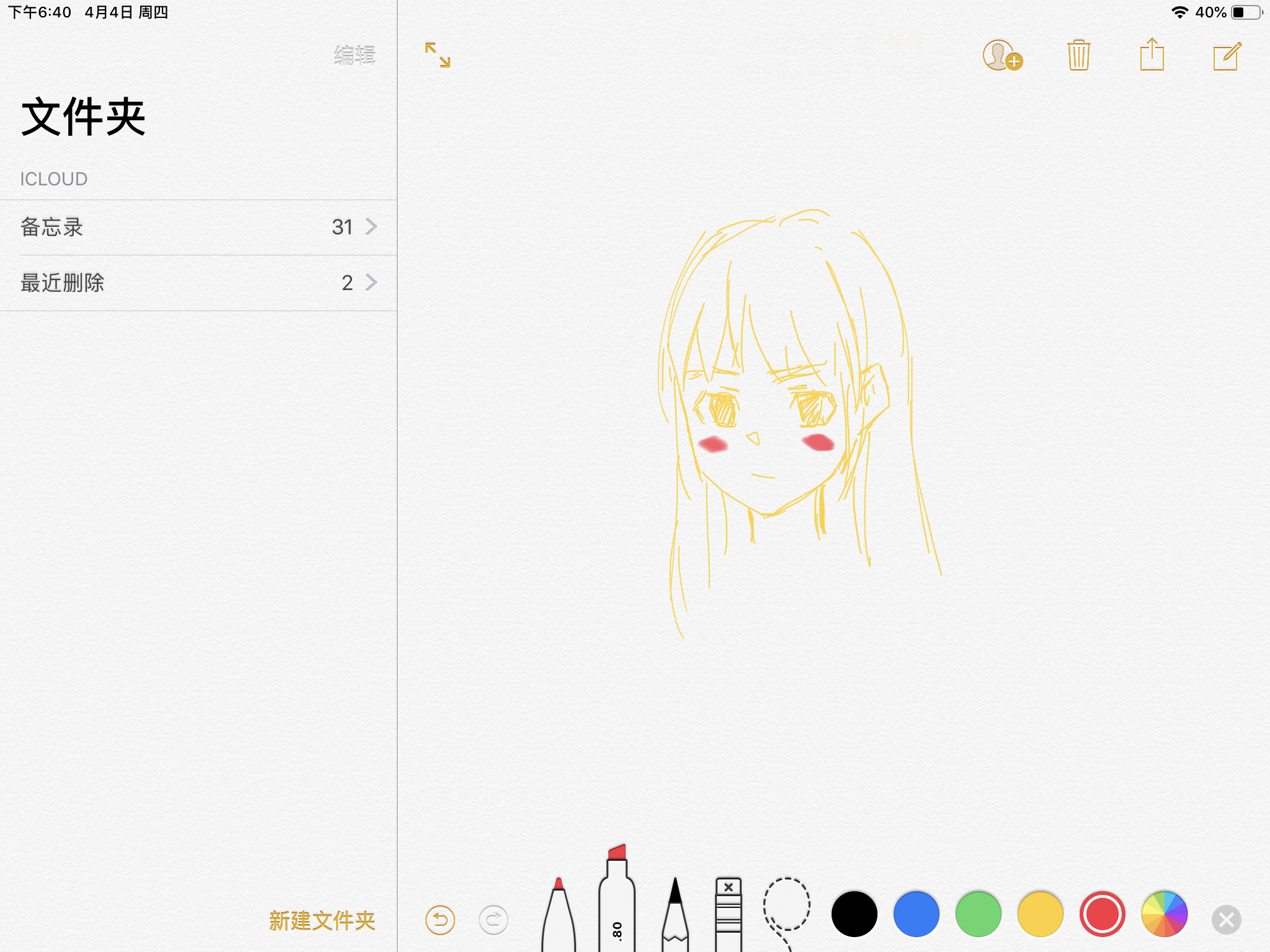Tap the redo arrow

click(493, 922)
